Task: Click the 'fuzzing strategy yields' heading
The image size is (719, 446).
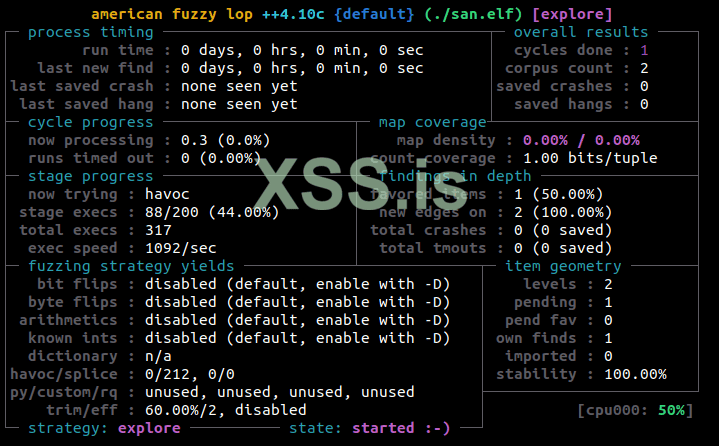Action: pyautogui.click(x=131, y=266)
